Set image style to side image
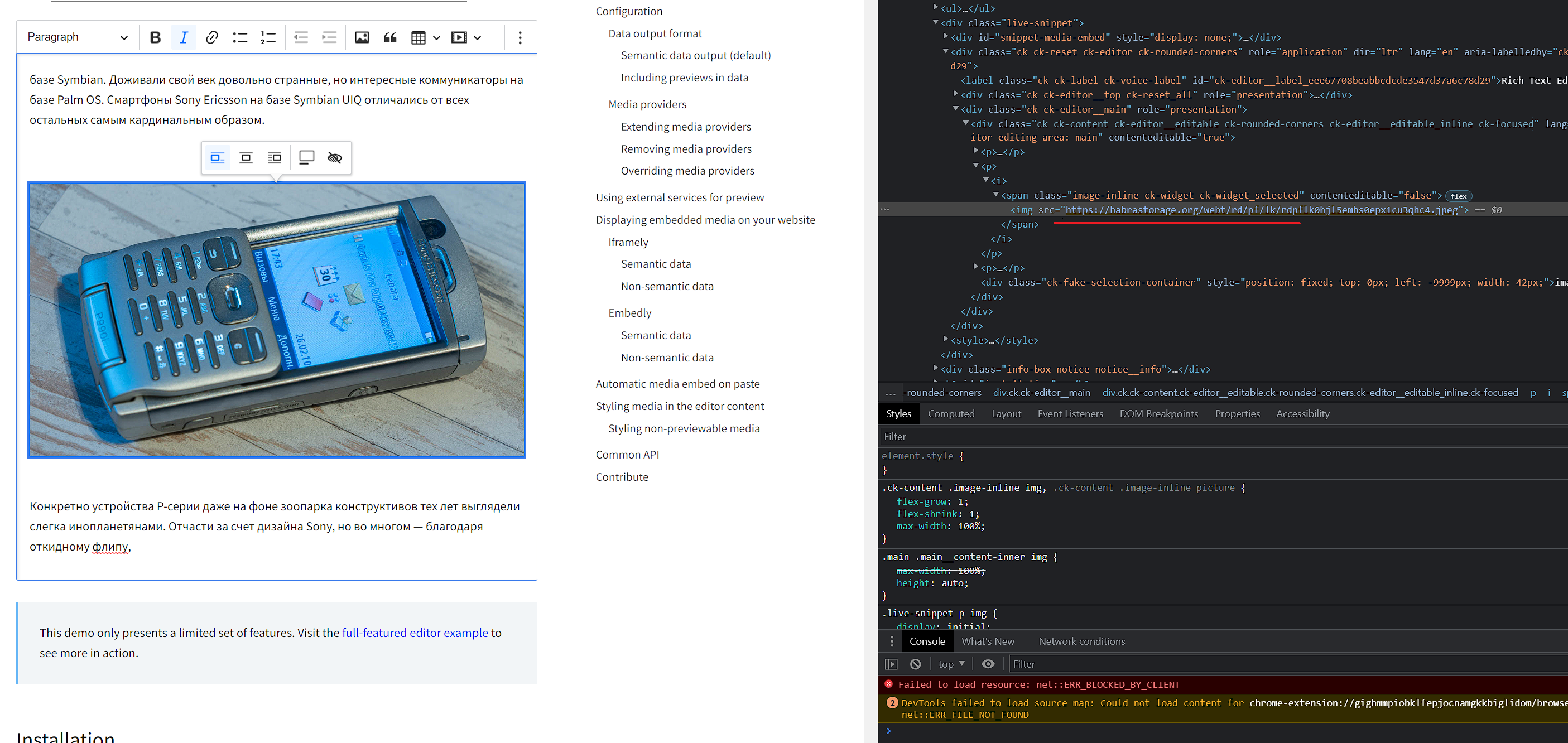 [275, 158]
